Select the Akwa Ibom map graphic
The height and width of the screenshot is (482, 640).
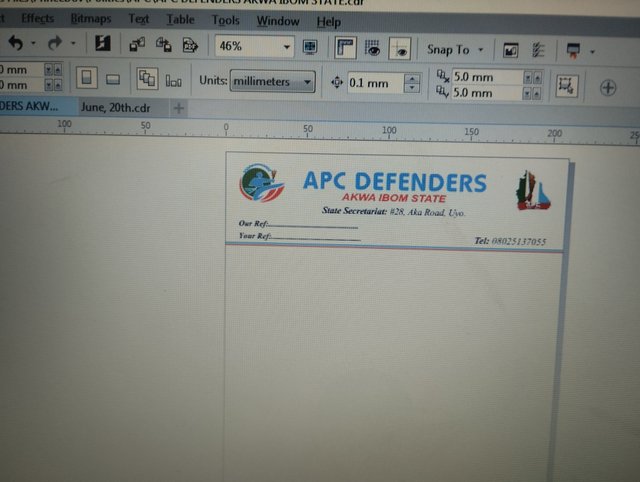coord(533,191)
